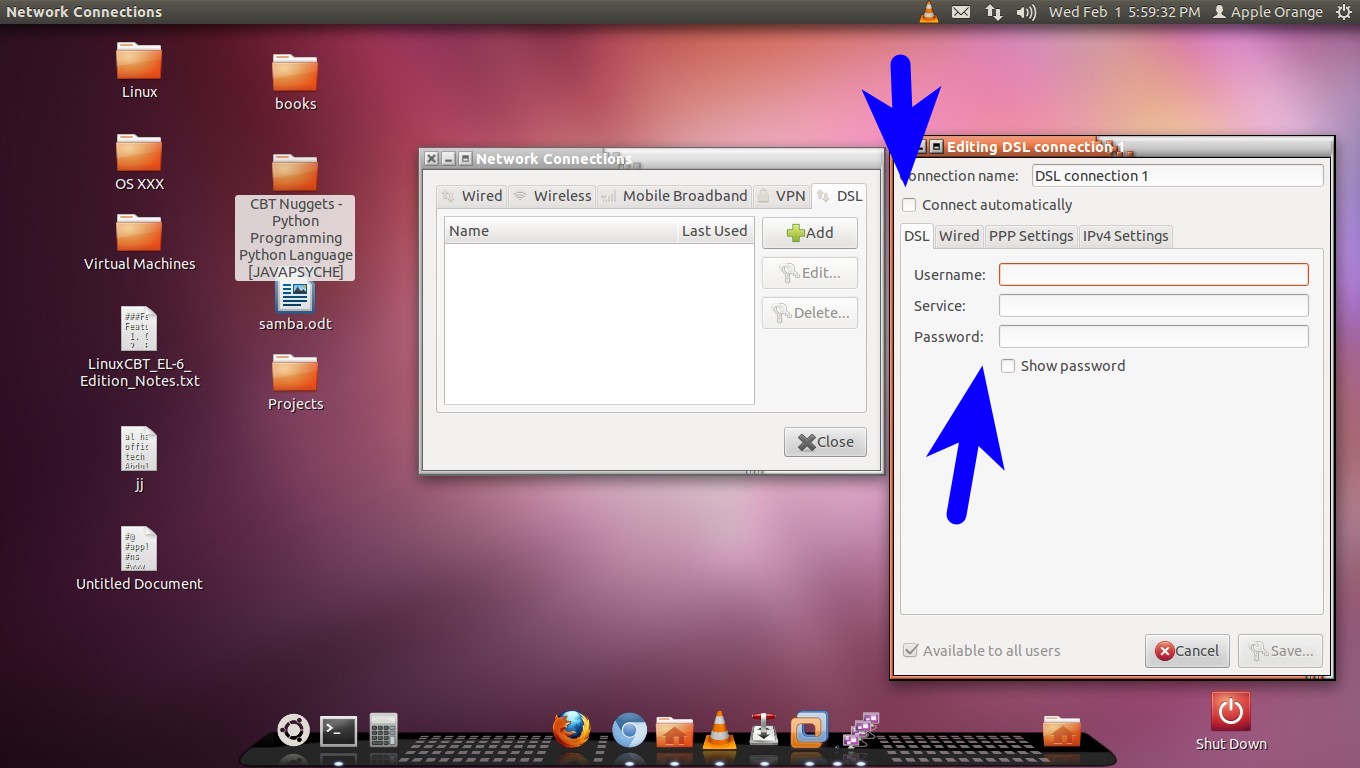Open the Apple Orange user menu
This screenshot has height=768, width=1360.
1268,12
